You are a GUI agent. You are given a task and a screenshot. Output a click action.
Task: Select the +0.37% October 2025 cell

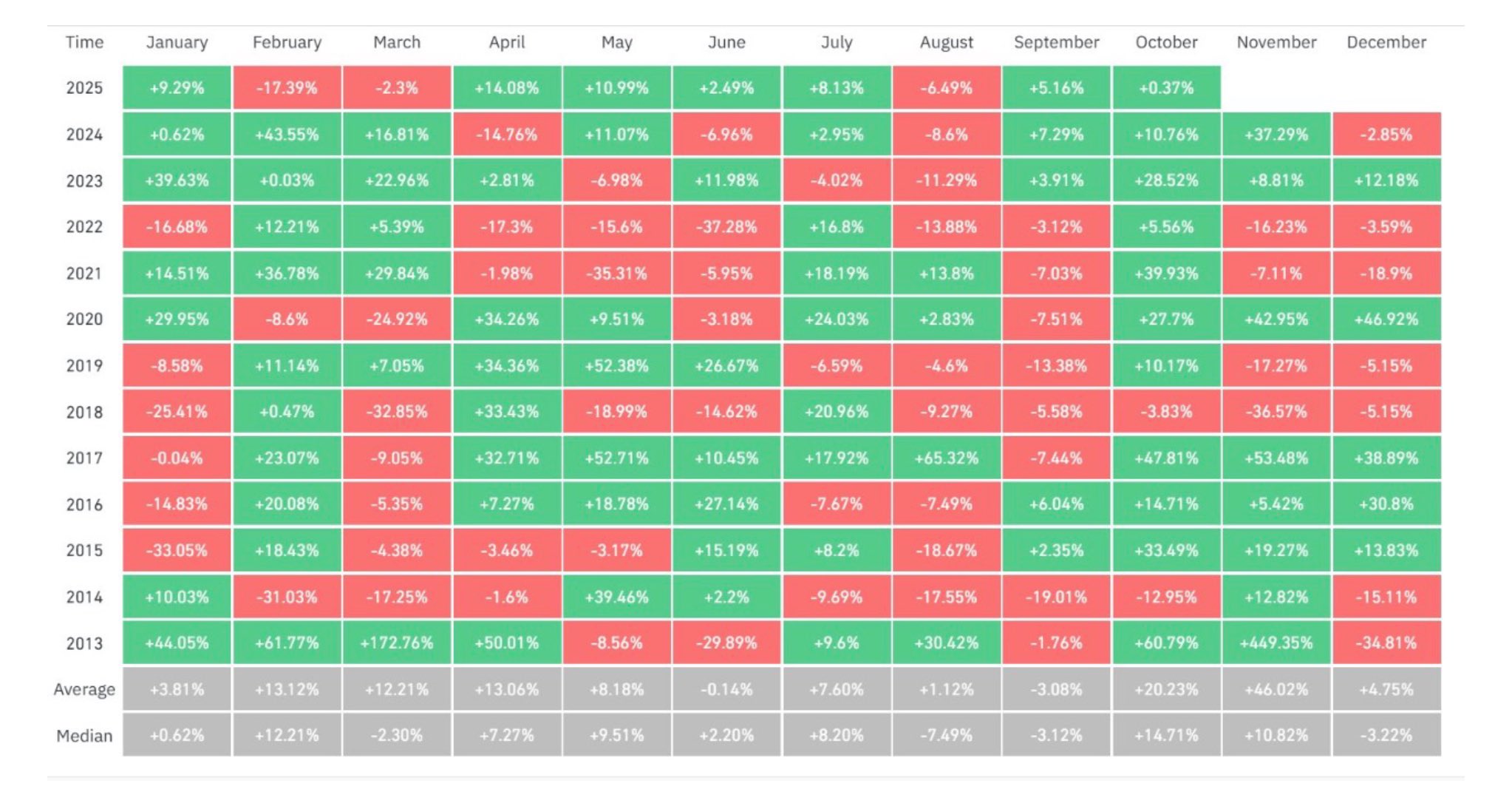tap(1166, 88)
